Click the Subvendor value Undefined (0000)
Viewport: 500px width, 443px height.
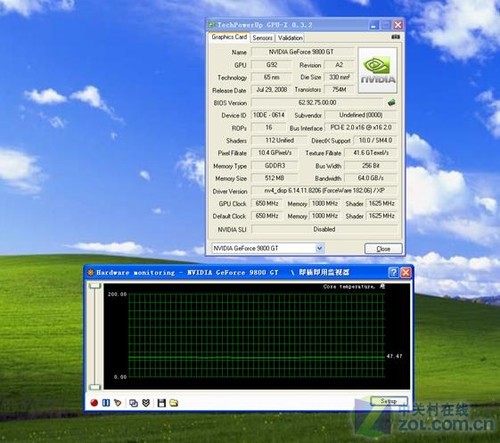(x=361, y=115)
